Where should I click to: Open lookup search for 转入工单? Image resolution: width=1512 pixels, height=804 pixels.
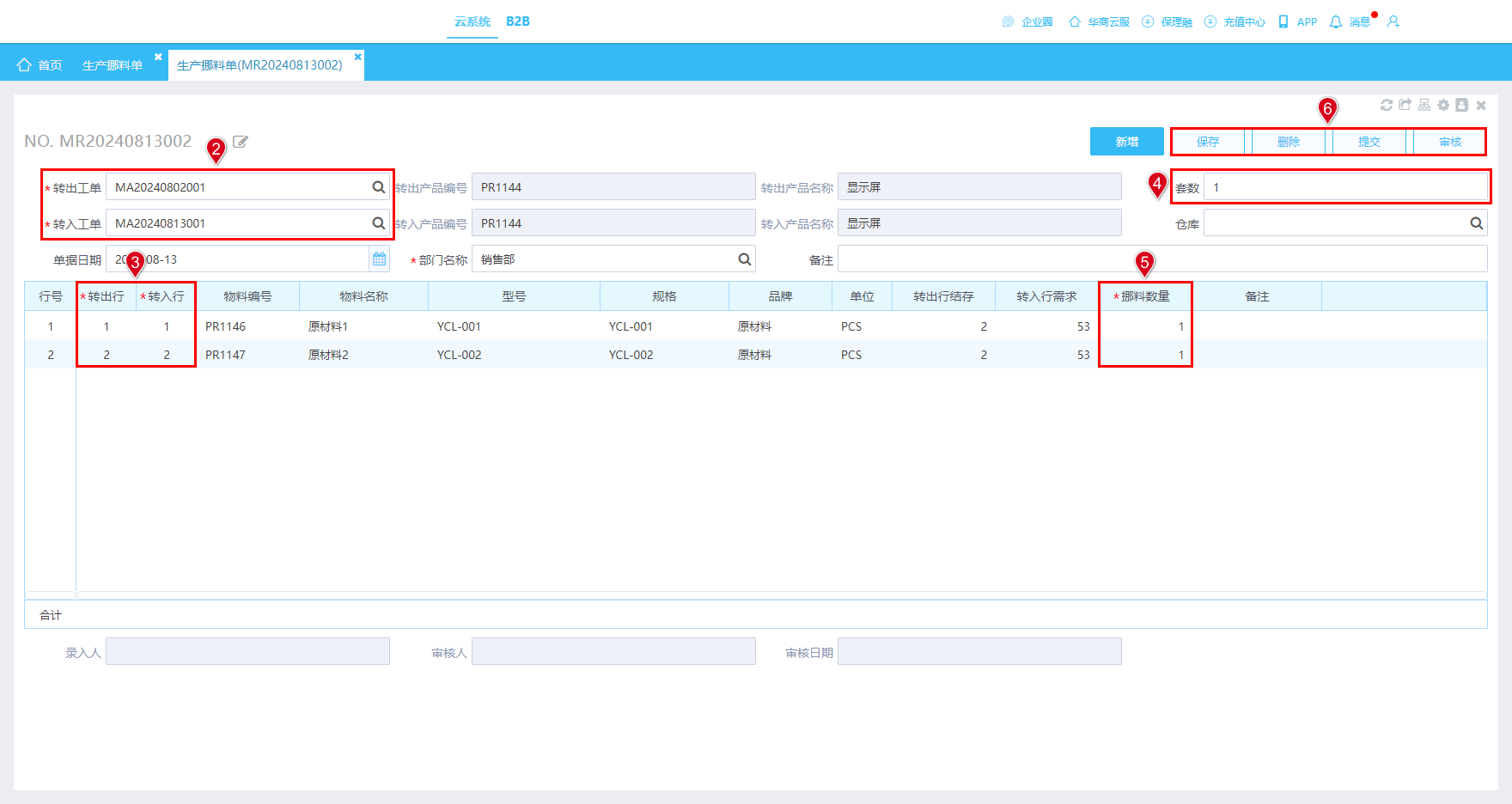pyautogui.click(x=378, y=223)
